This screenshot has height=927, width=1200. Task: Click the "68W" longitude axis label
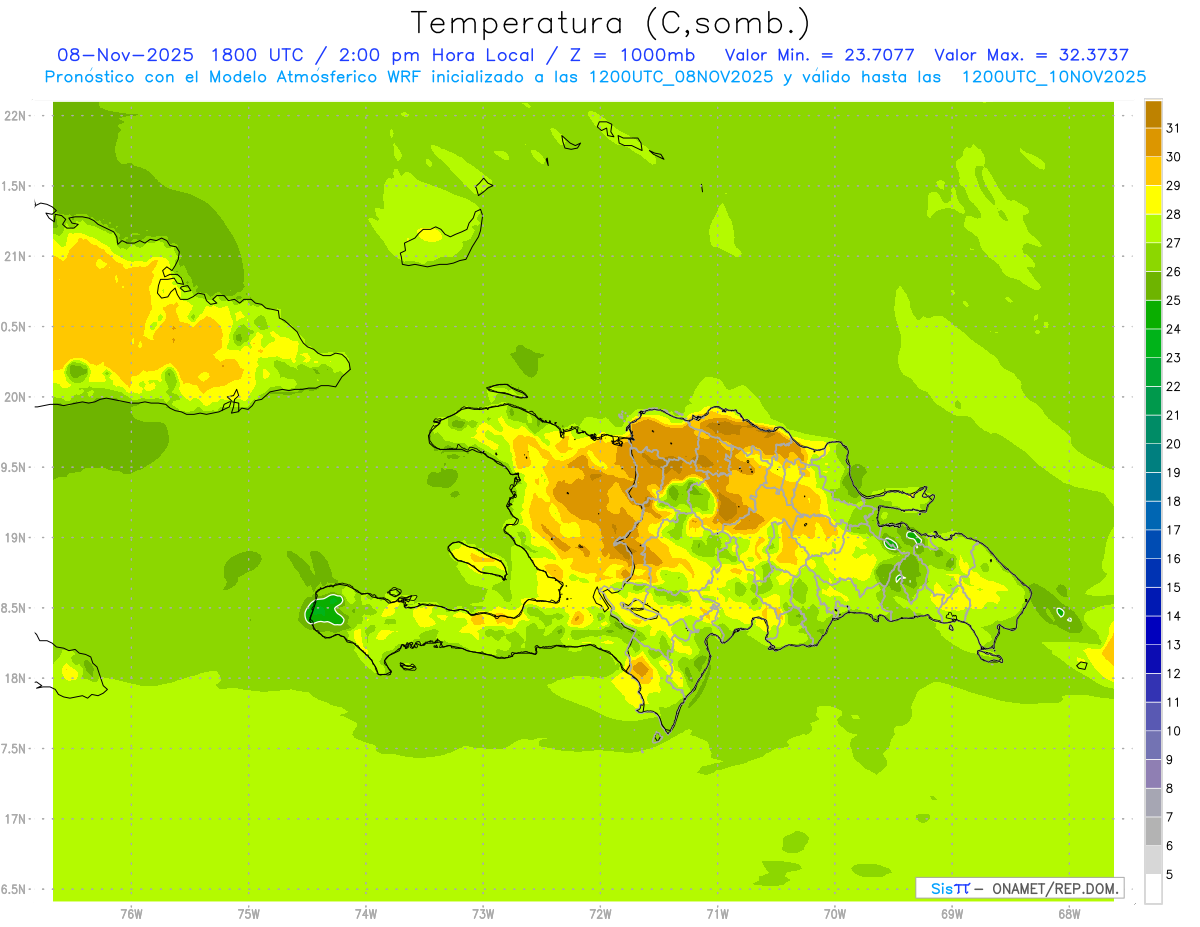coord(1069,914)
